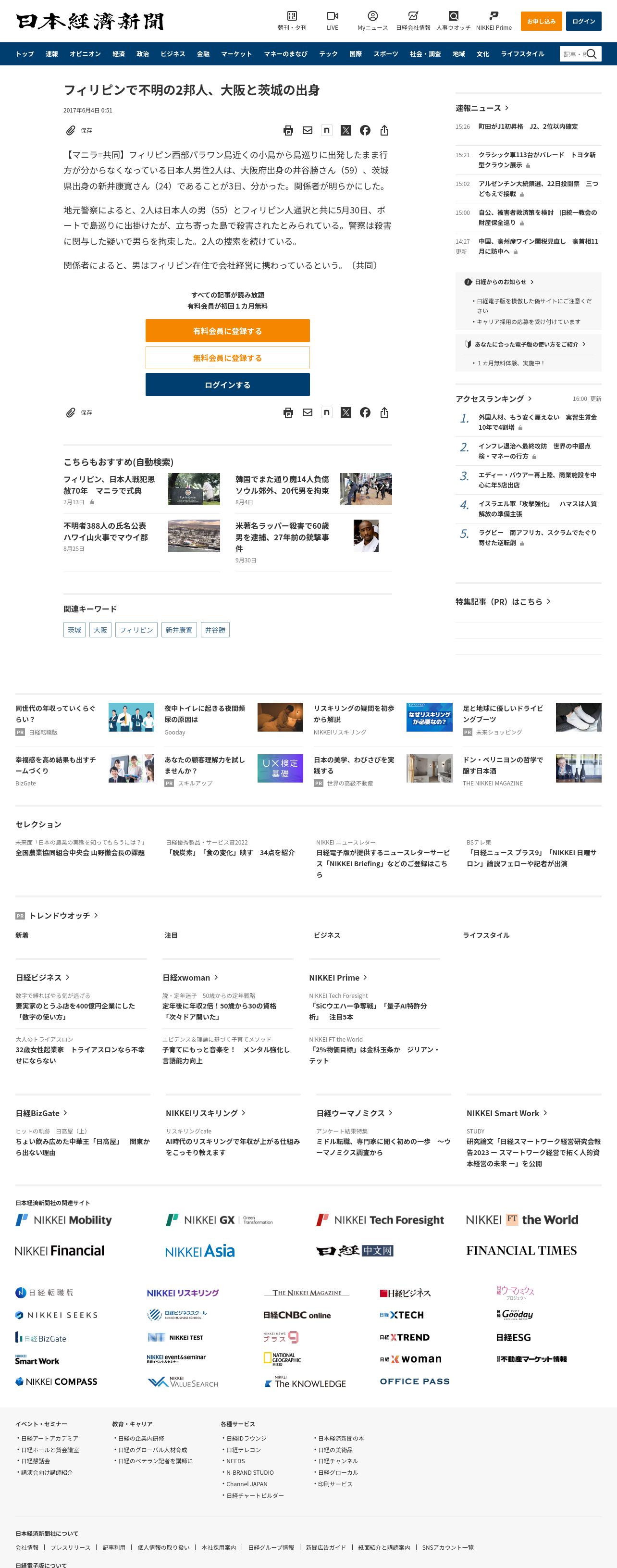
Task: Select テック in navigation bar
Action: point(329,53)
